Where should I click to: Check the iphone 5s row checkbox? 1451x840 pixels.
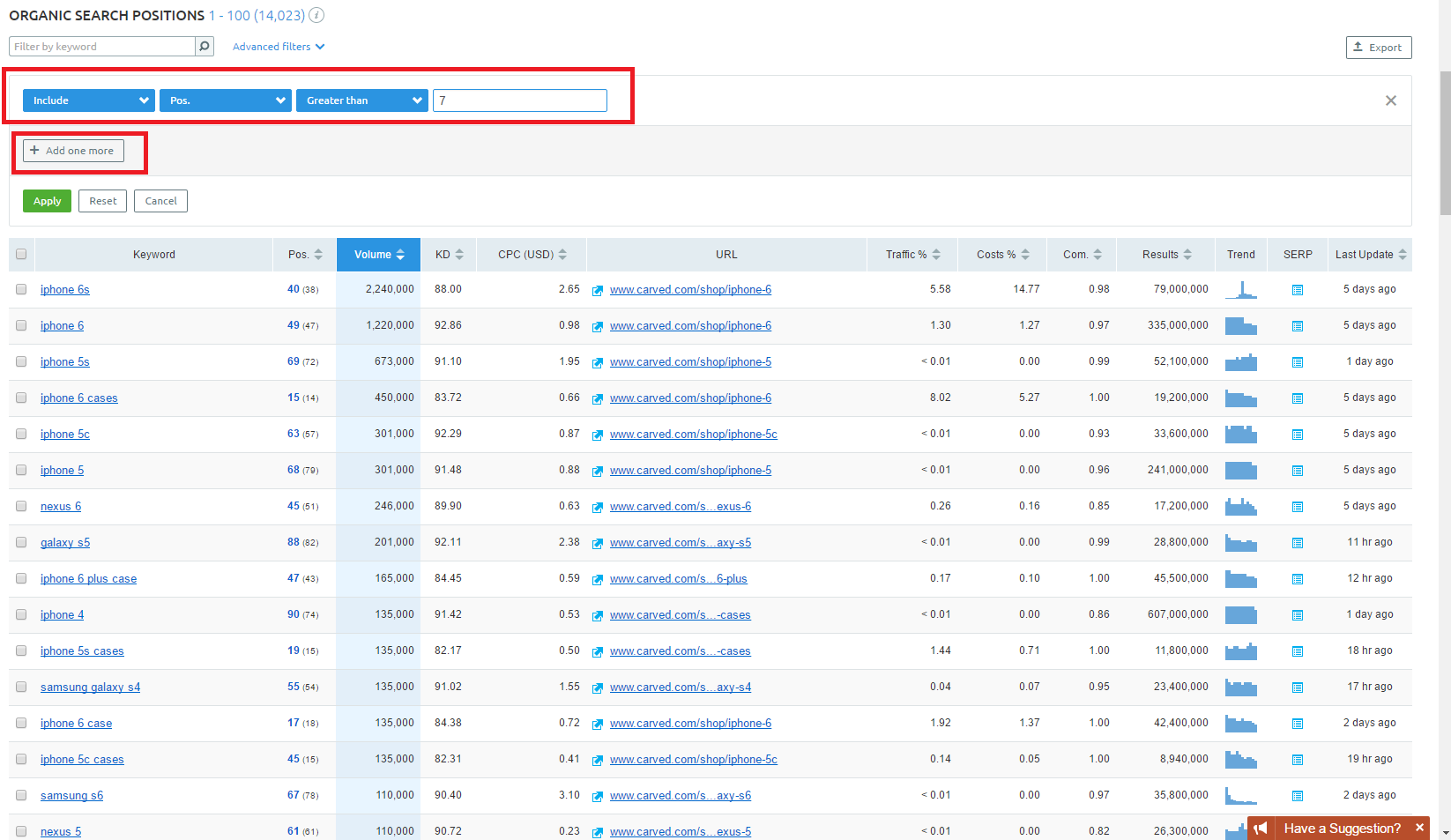(21, 361)
